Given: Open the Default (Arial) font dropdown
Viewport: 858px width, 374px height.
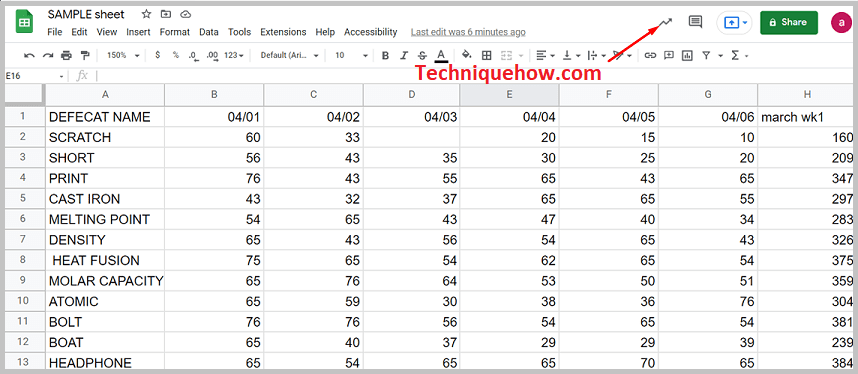Looking at the screenshot, I should (289, 55).
